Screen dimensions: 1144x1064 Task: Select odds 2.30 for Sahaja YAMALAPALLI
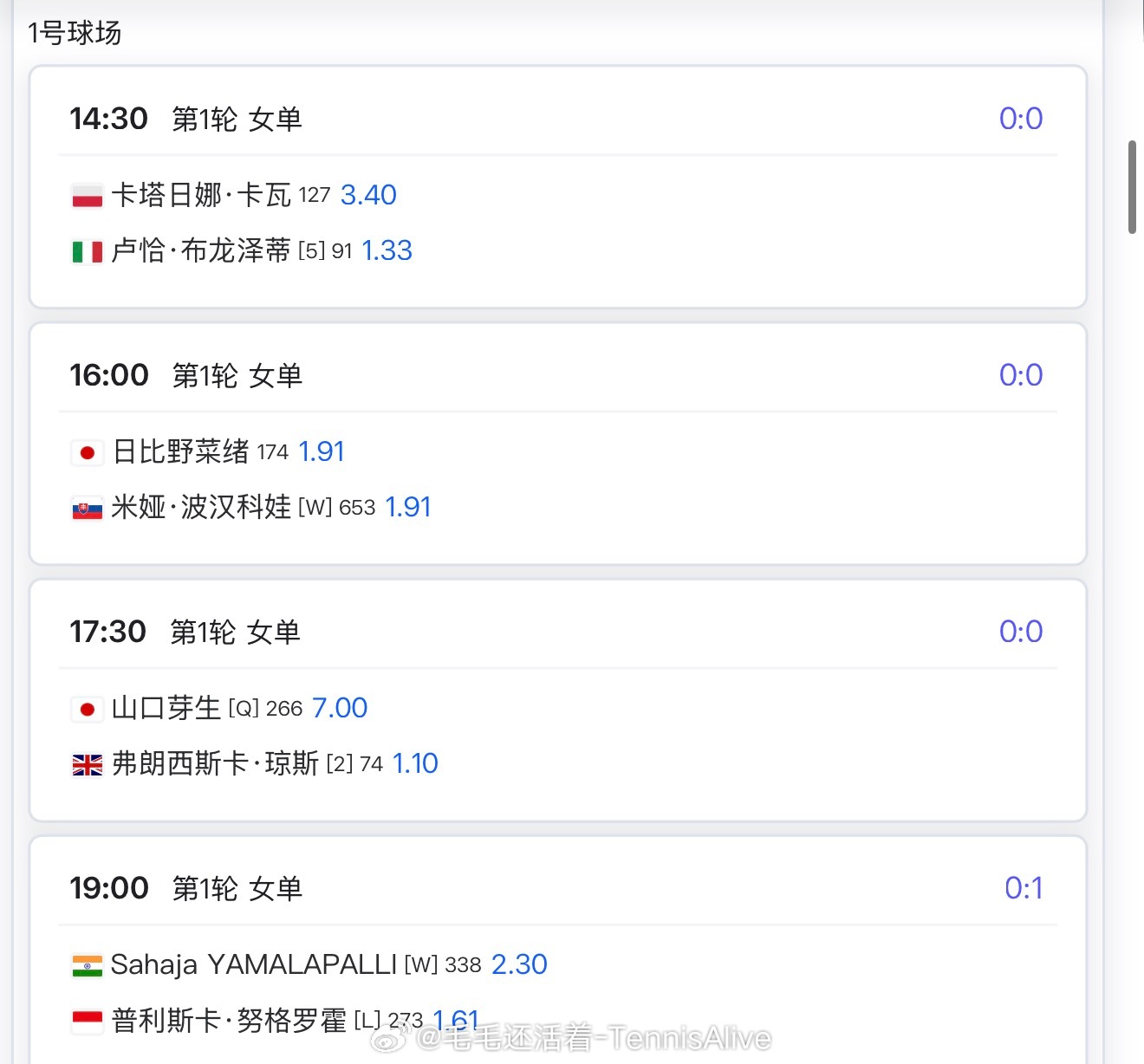point(519,964)
